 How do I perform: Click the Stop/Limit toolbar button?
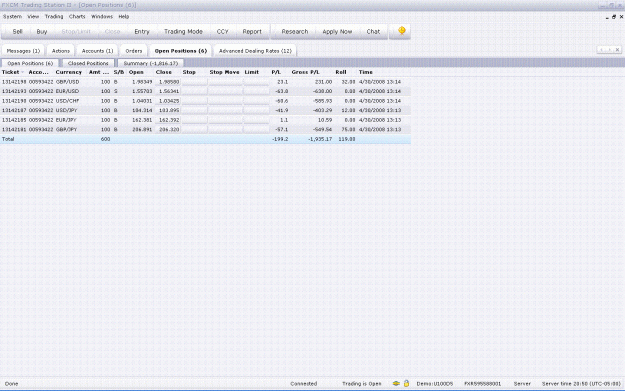pos(76,31)
